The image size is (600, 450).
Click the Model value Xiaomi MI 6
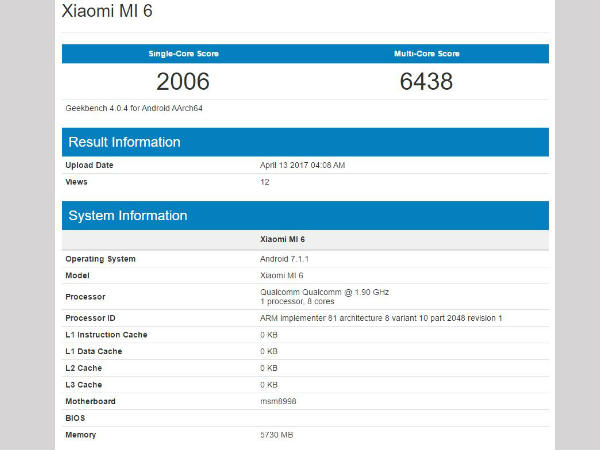282,276
